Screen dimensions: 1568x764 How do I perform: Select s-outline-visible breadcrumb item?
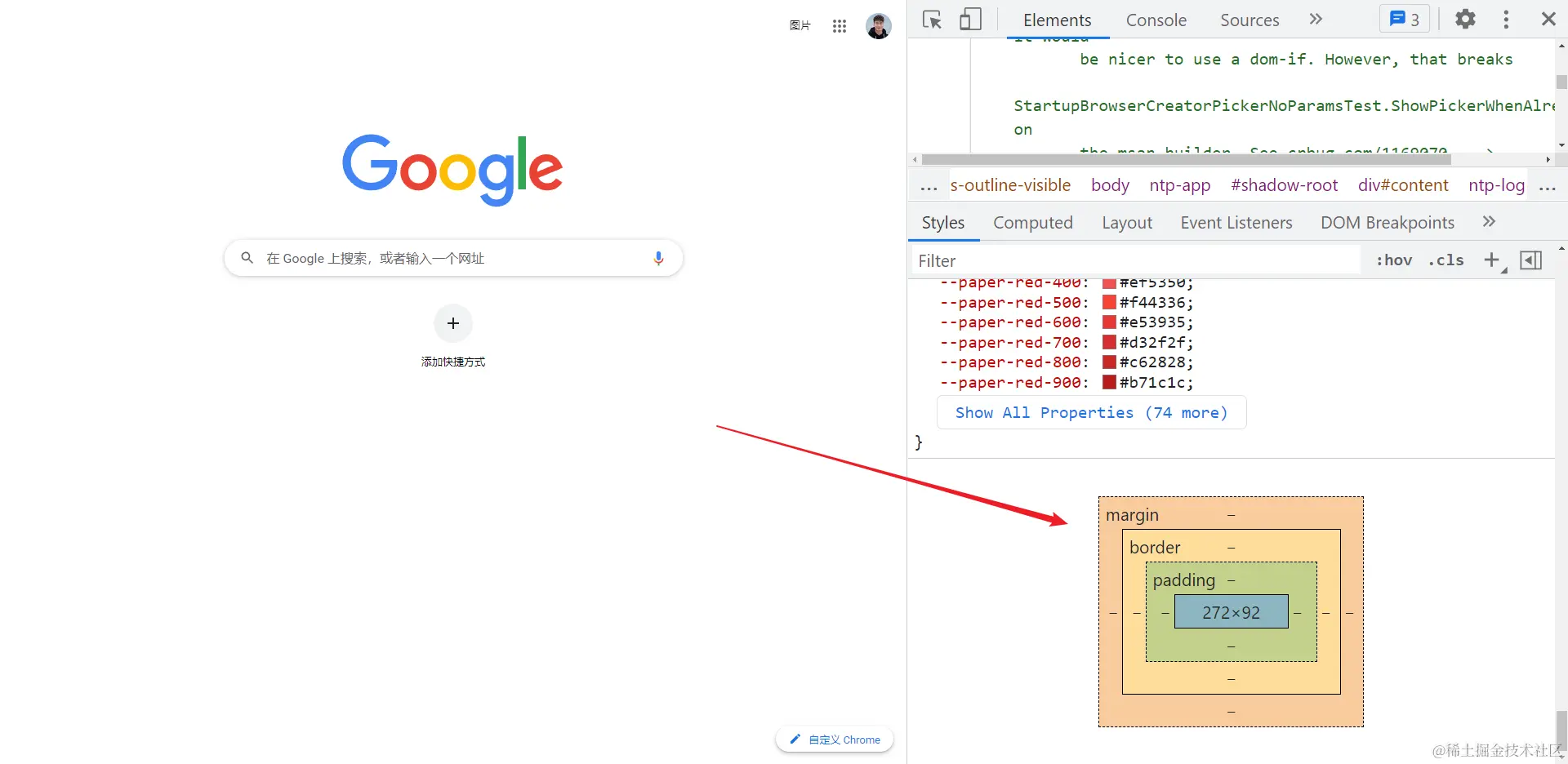(1010, 185)
